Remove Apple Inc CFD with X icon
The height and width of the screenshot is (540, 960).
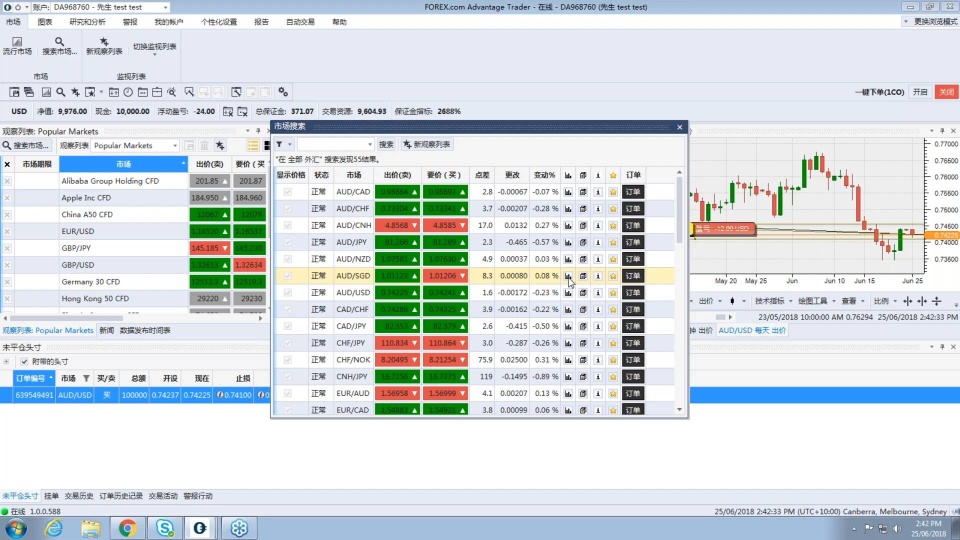(7, 198)
